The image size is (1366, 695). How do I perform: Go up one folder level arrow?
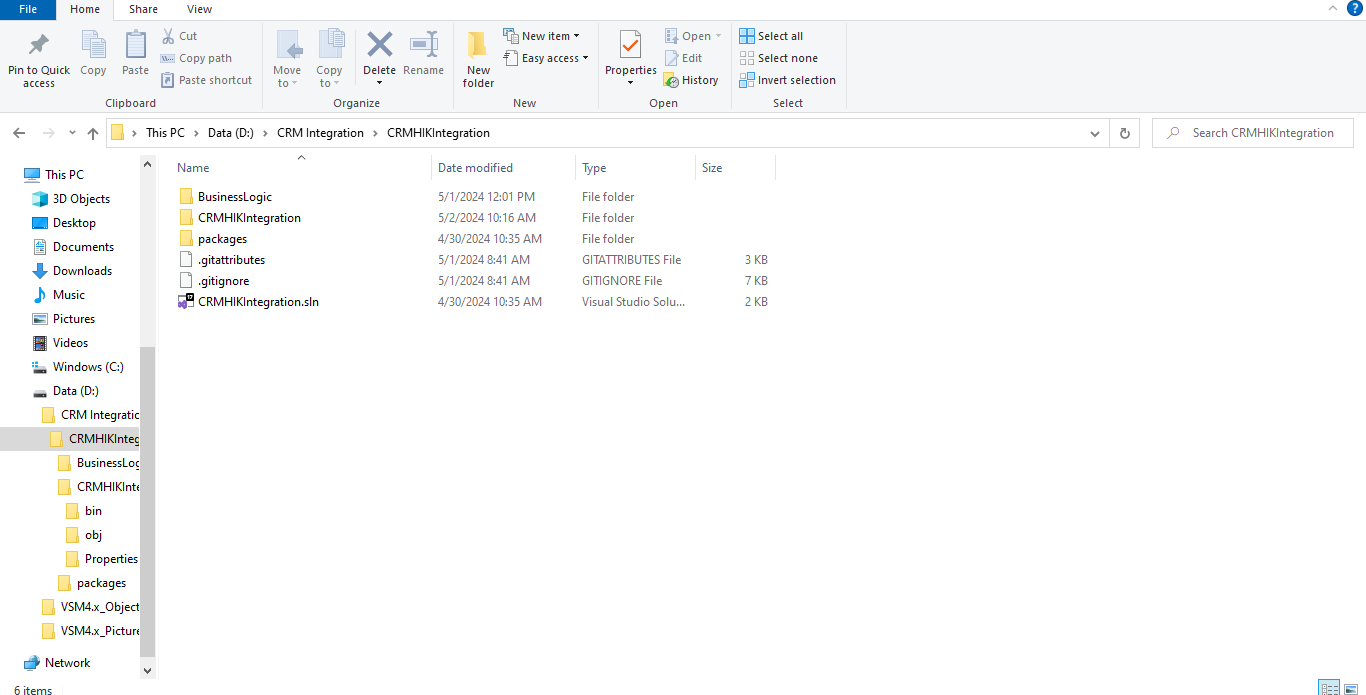click(x=93, y=133)
